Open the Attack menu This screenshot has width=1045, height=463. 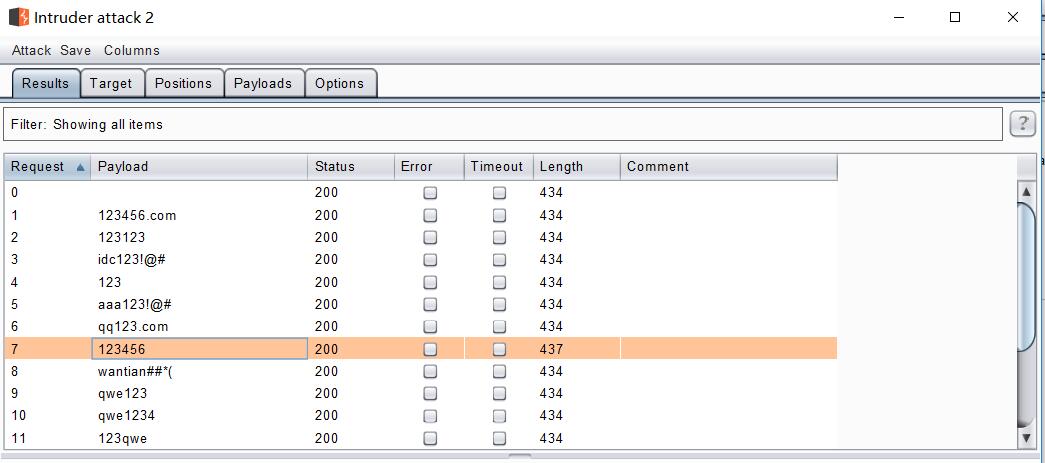click(31, 51)
